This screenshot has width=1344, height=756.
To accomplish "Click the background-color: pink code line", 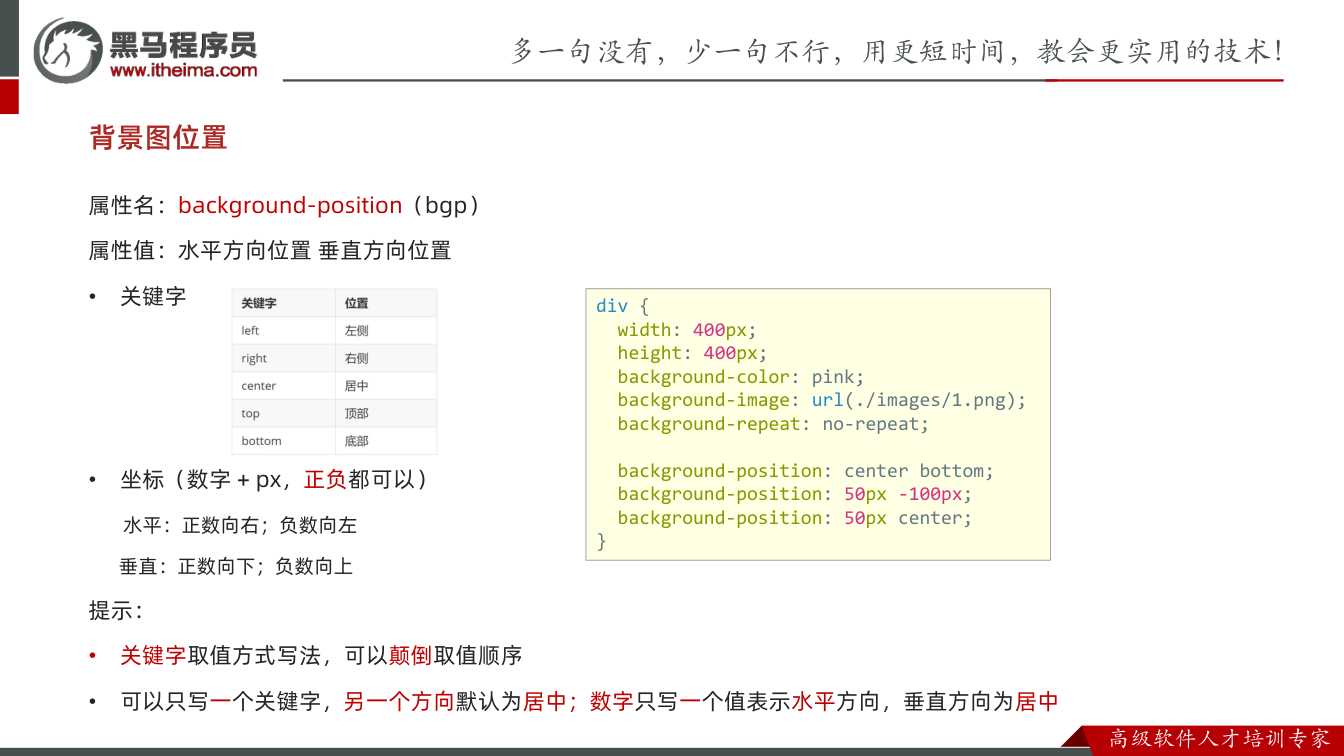I will (740, 377).
